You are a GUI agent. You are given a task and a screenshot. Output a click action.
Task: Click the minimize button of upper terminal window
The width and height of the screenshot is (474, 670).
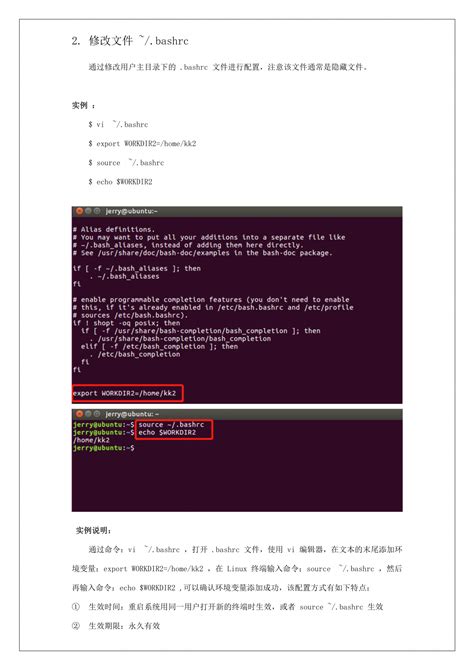(x=88, y=211)
